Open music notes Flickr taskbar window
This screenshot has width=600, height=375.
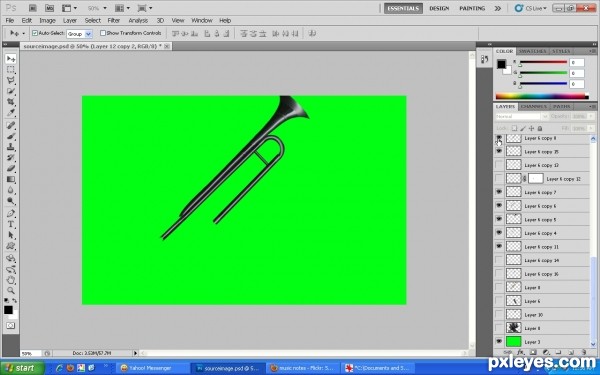coord(302,368)
